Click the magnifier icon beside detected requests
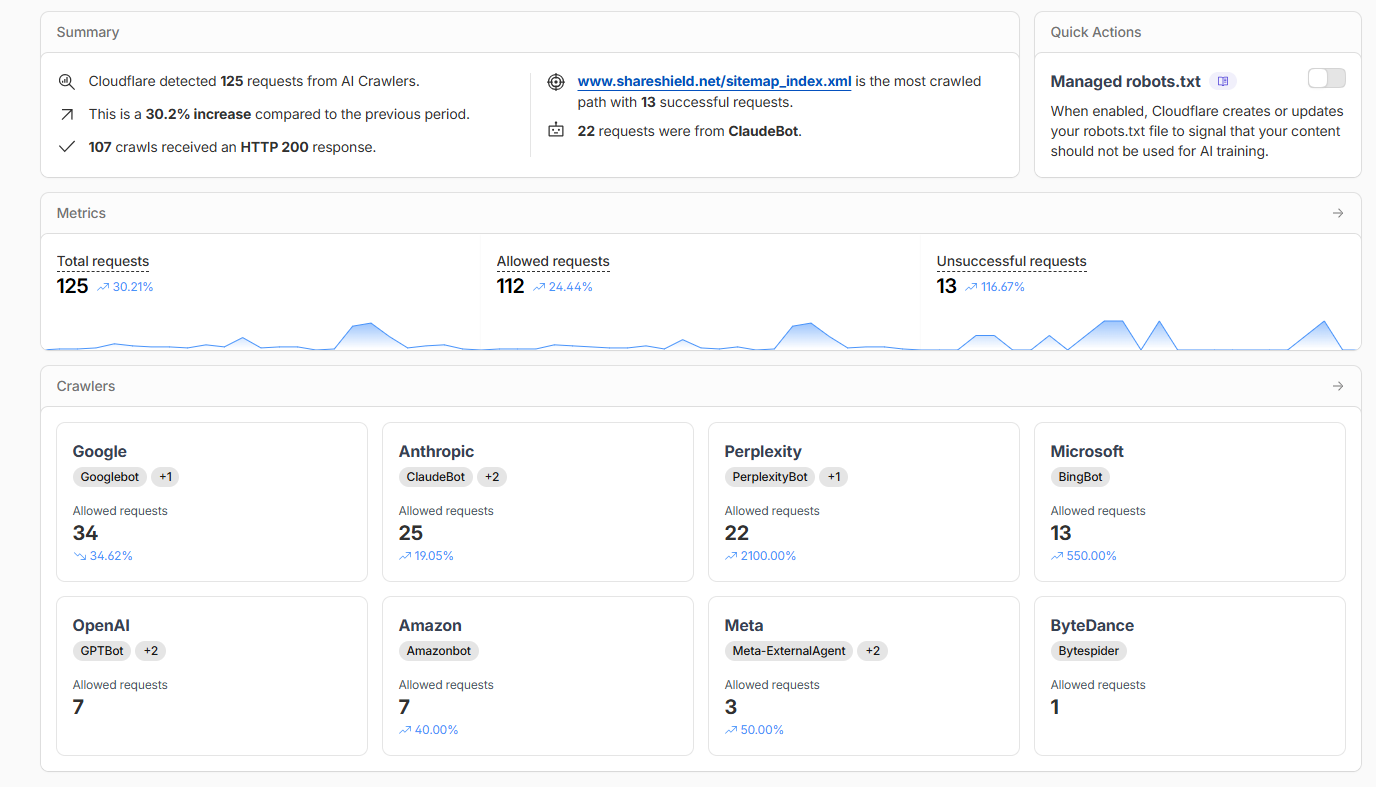1376x787 pixels. [x=67, y=82]
